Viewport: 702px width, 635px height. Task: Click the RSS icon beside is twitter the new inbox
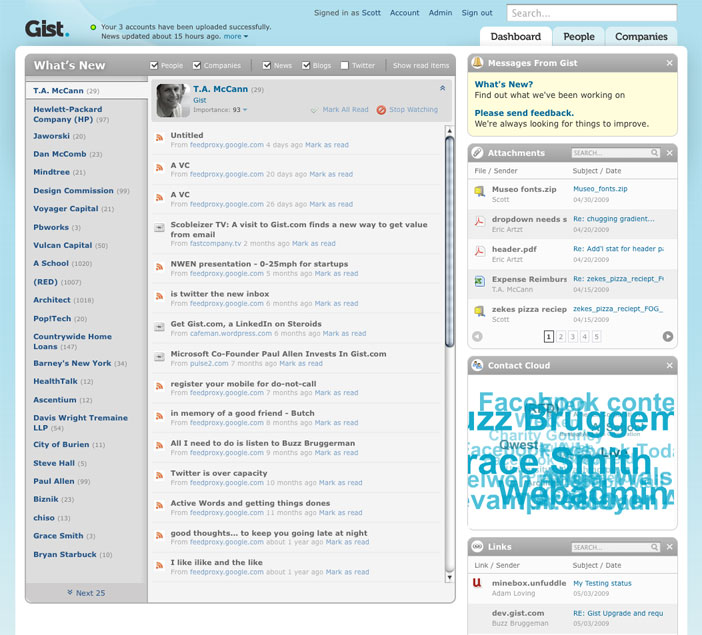[159, 296]
